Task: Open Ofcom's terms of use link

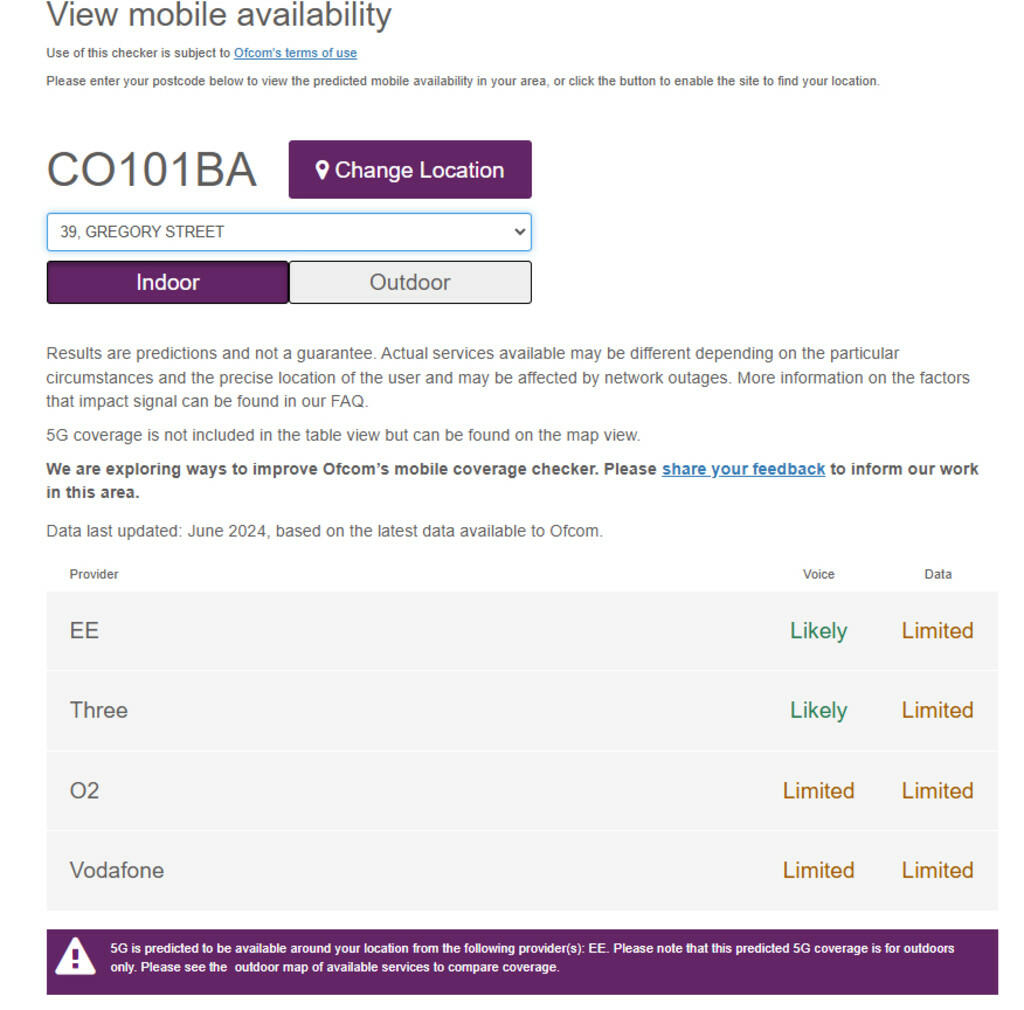Action: 295,53
